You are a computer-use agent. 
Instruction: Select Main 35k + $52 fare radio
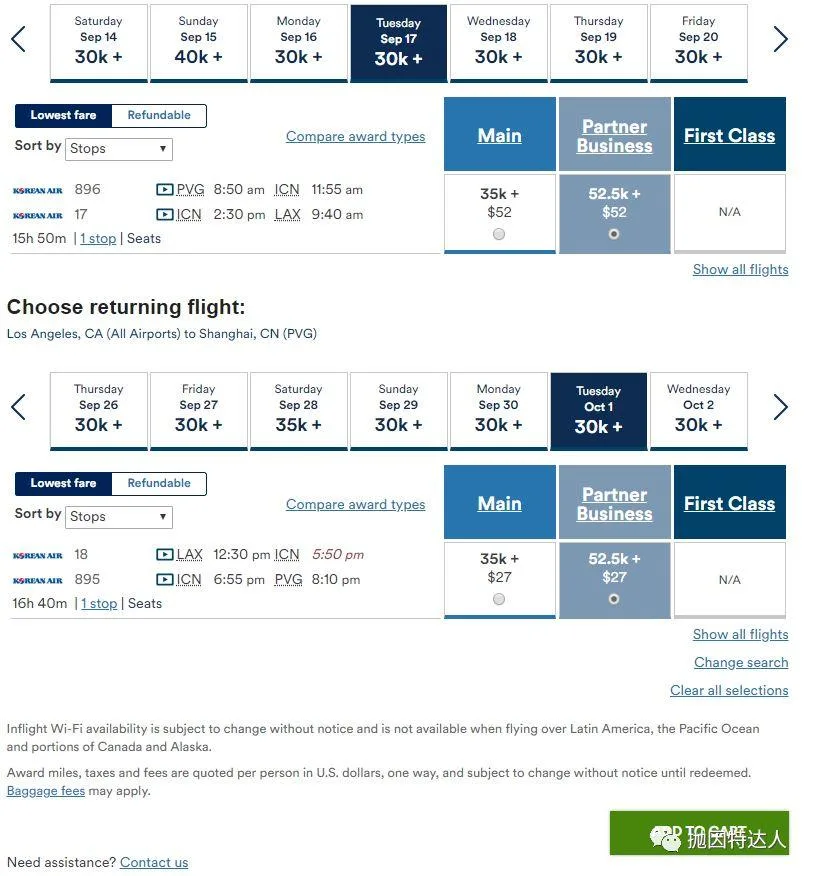tap(499, 234)
